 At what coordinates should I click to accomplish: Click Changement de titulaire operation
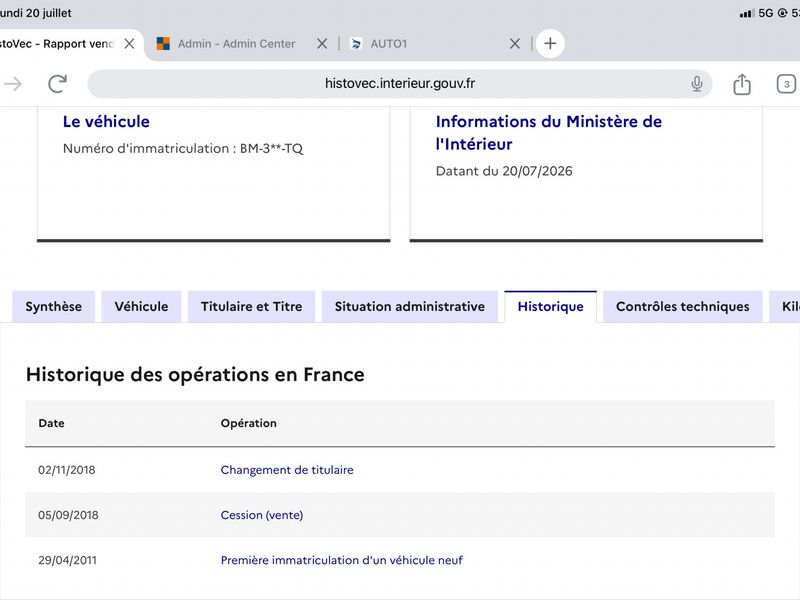point(287,470)
